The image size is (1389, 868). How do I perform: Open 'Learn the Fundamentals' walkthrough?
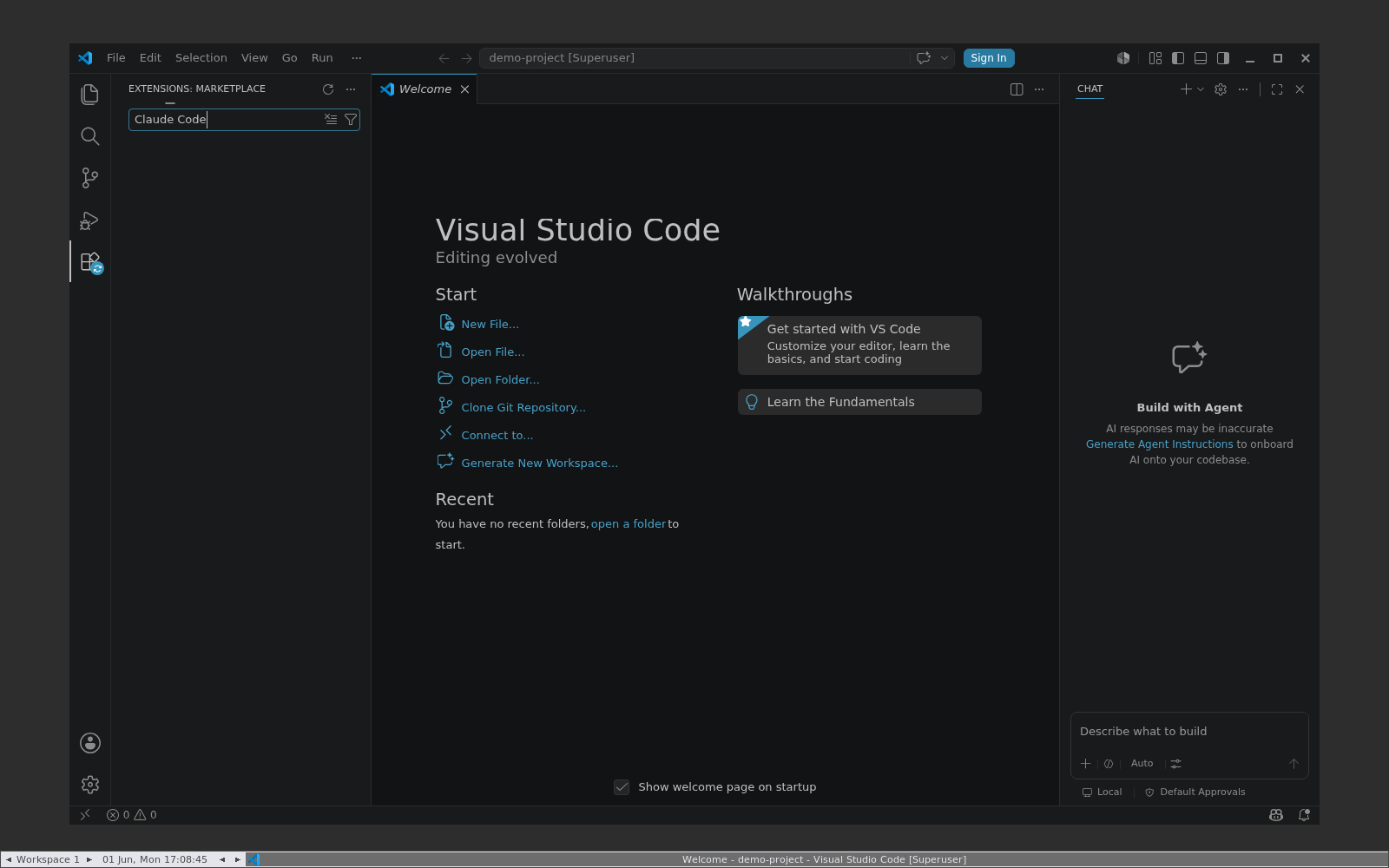[x=859, y=402]
